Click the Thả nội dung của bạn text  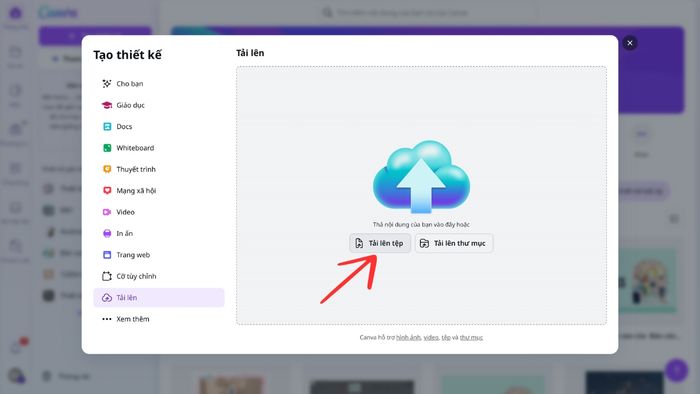(421, 224)
